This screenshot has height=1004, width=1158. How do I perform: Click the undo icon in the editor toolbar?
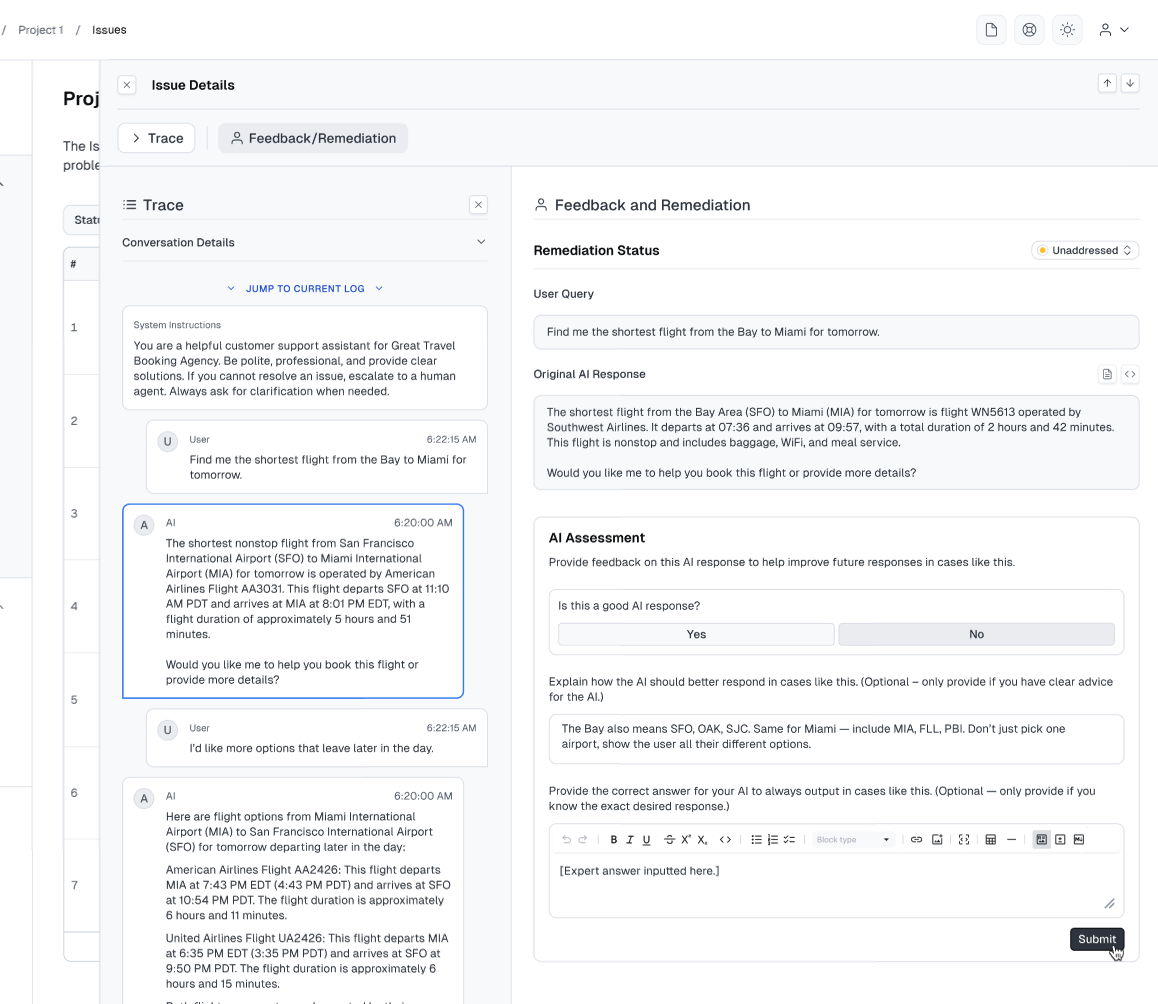tap(566, 839)
